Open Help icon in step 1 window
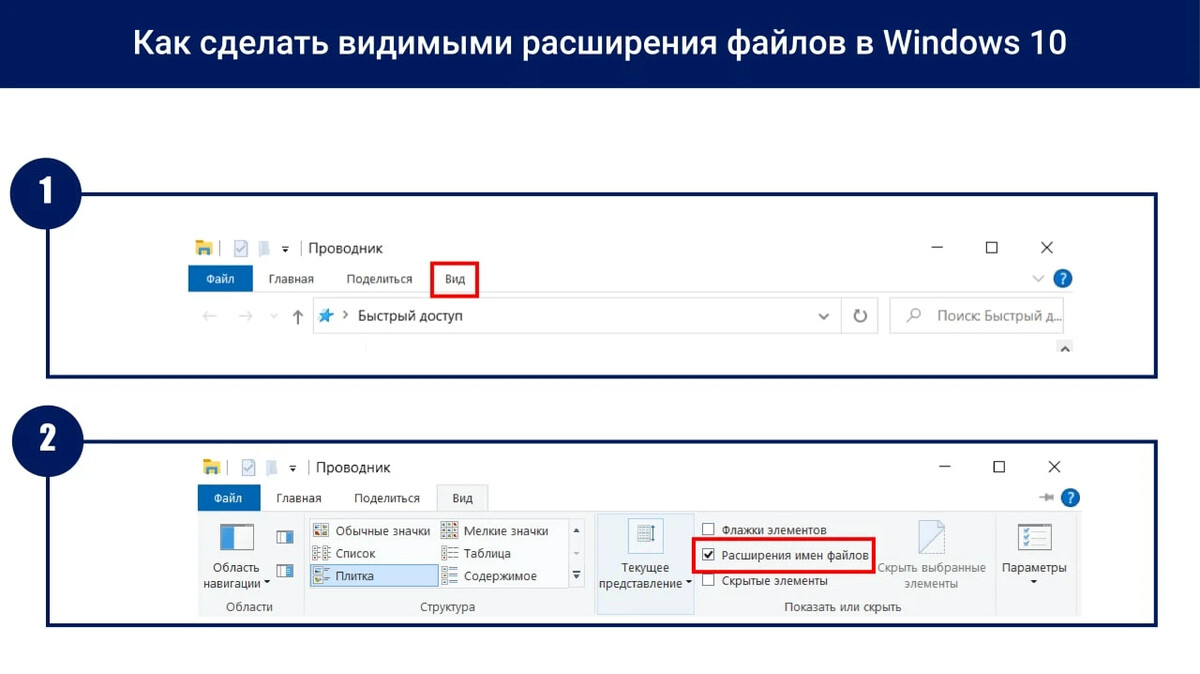The width and height of the screenshot is (1200, 674). (x=1063, y=279)
